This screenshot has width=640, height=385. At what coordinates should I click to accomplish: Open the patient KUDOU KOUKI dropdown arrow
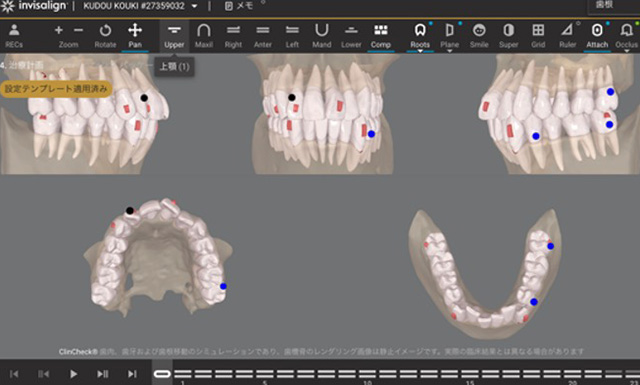(x=194, y=6)
